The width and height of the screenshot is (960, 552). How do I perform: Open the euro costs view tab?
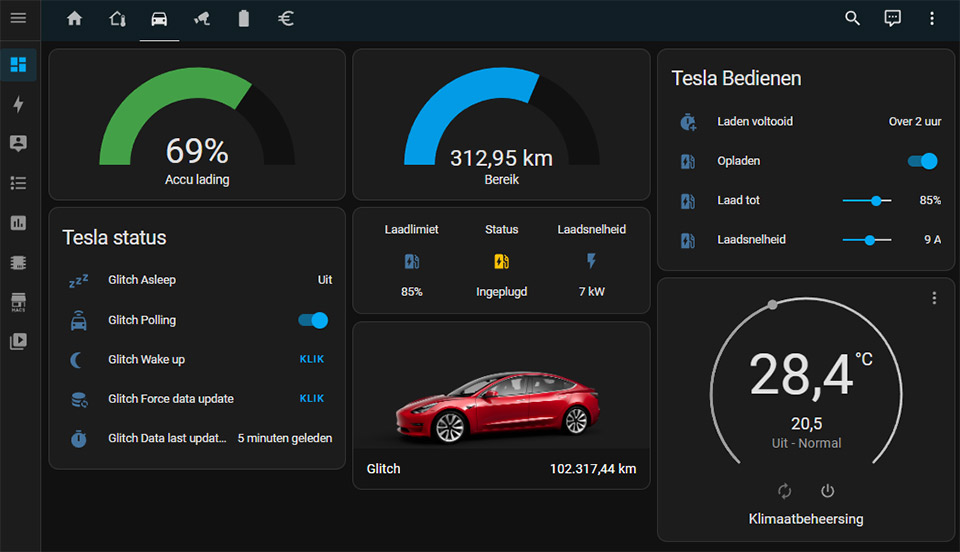tap(286, 18)
